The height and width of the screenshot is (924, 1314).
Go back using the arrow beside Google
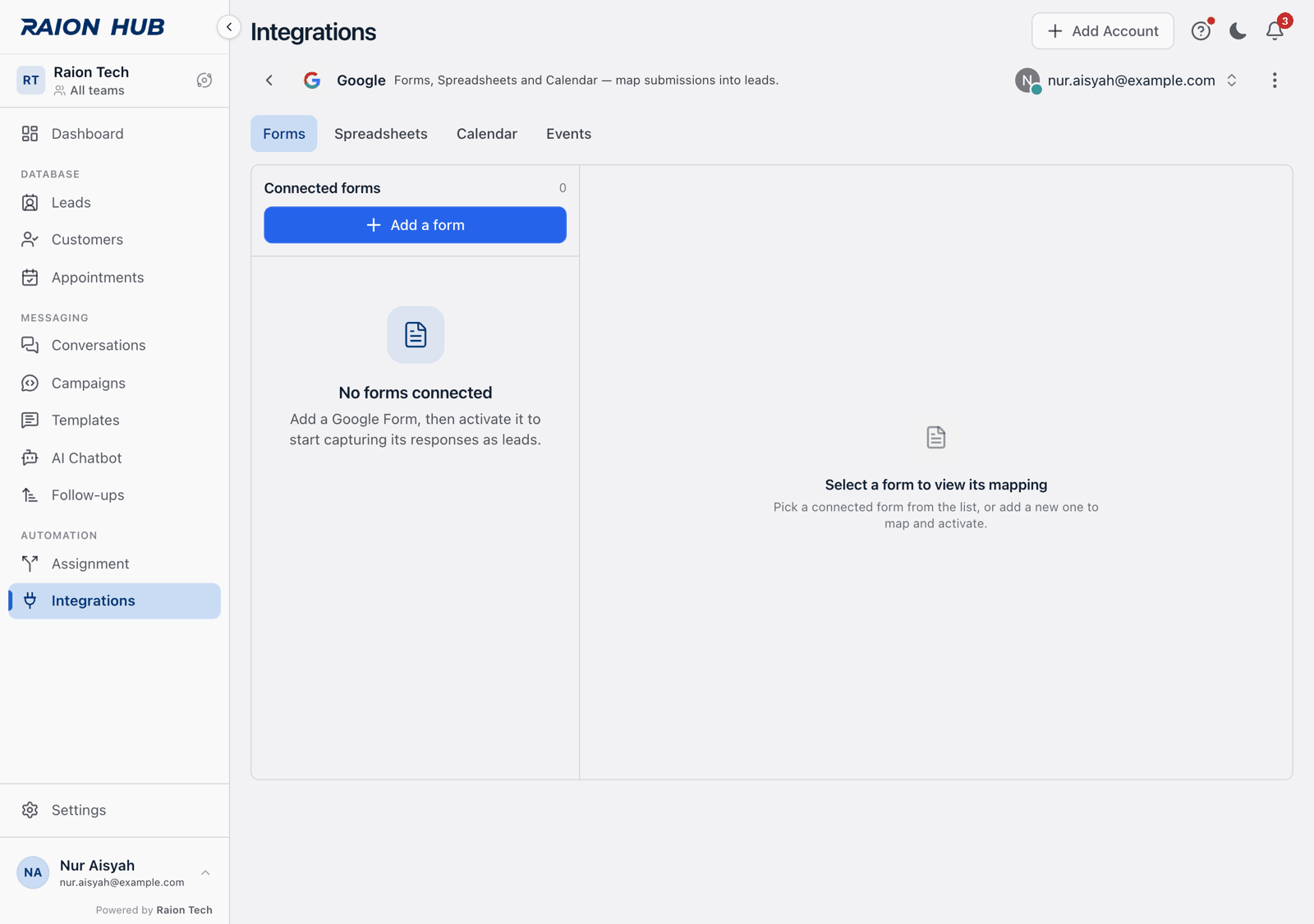point(269,80)
